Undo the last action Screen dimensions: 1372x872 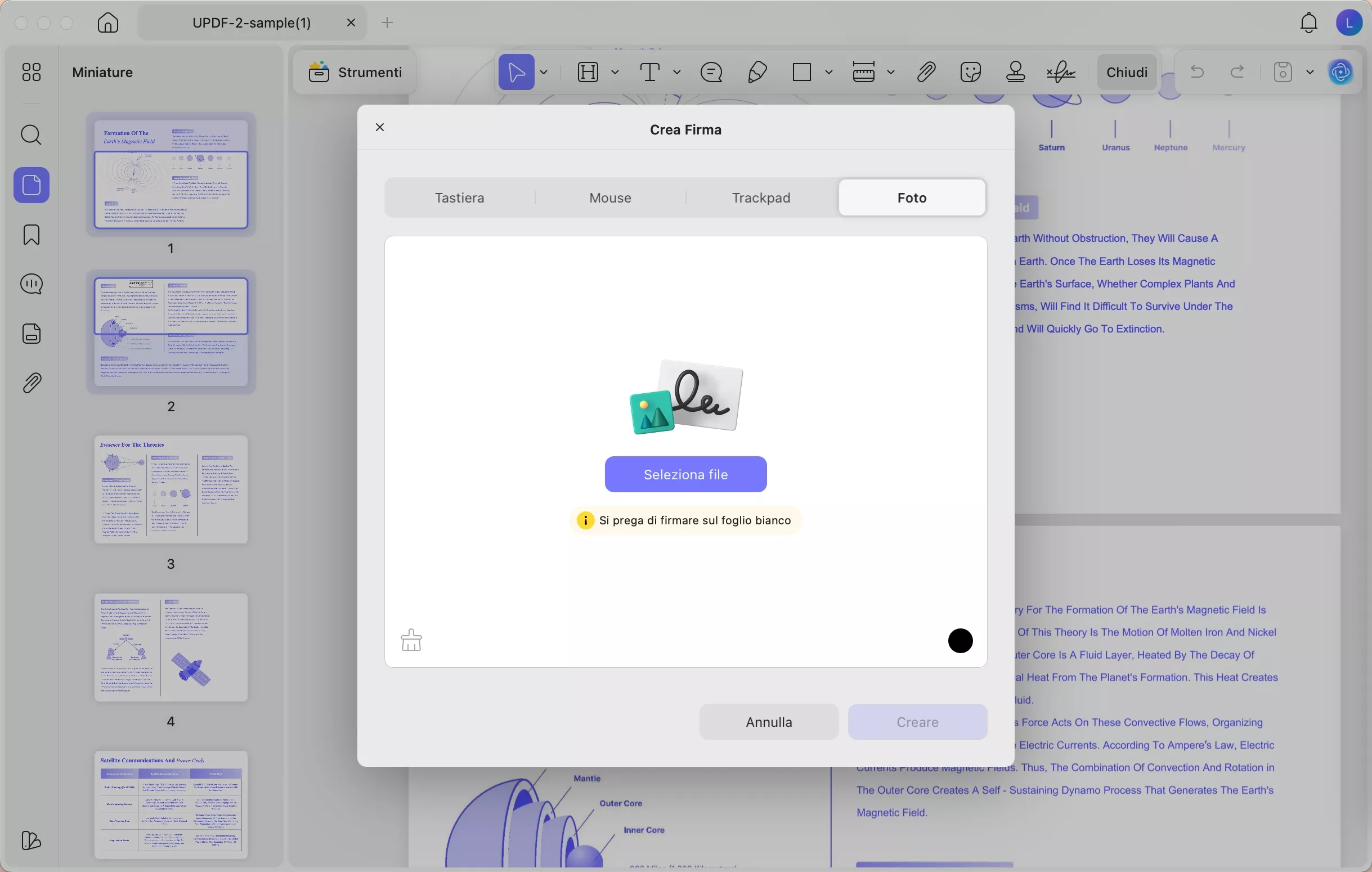[1196, 72]
